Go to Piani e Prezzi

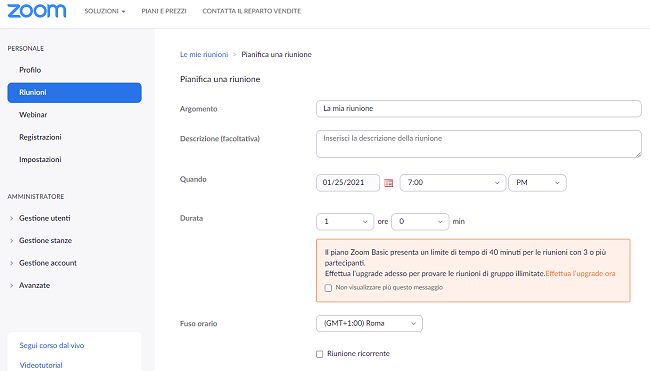(164, 11)
